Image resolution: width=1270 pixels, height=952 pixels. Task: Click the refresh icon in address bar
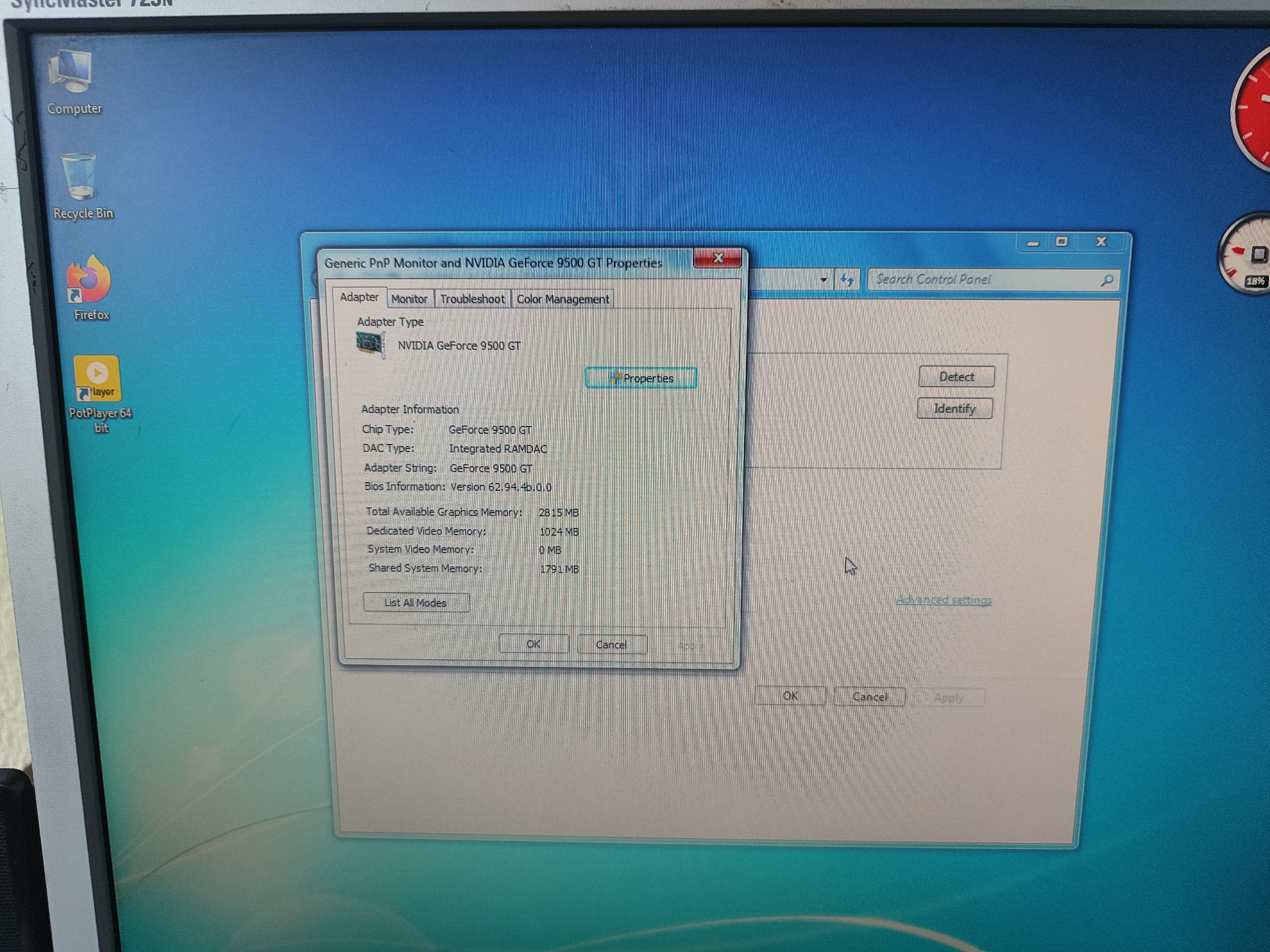pos(847,280)
